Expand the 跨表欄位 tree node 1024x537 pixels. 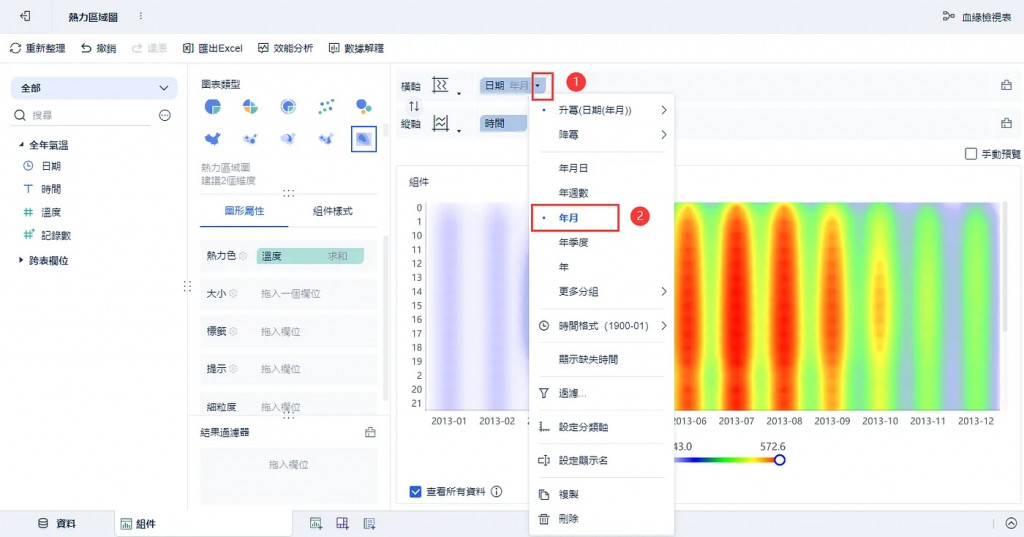point(22,260)
